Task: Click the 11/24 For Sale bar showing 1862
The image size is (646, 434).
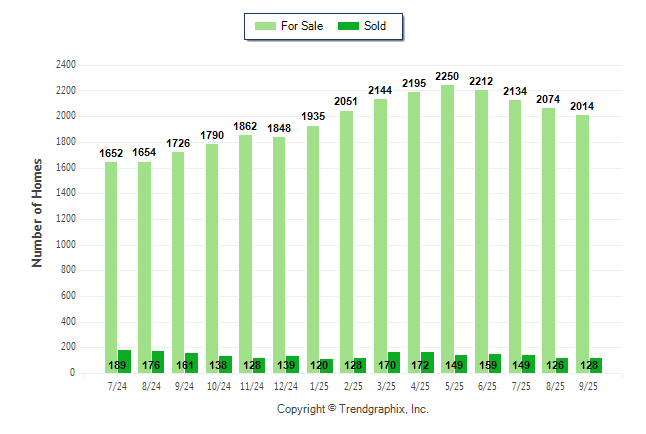Action: [245, 254]
